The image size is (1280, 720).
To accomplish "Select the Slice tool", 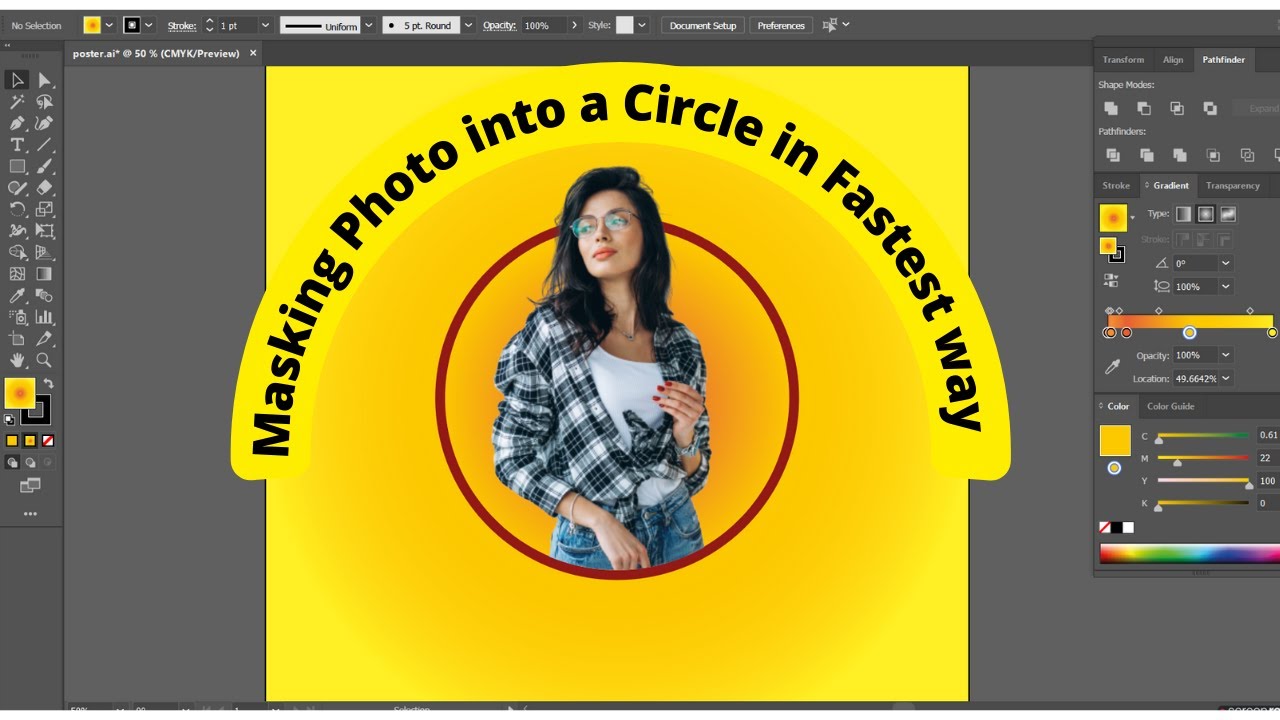I will 44,339.
